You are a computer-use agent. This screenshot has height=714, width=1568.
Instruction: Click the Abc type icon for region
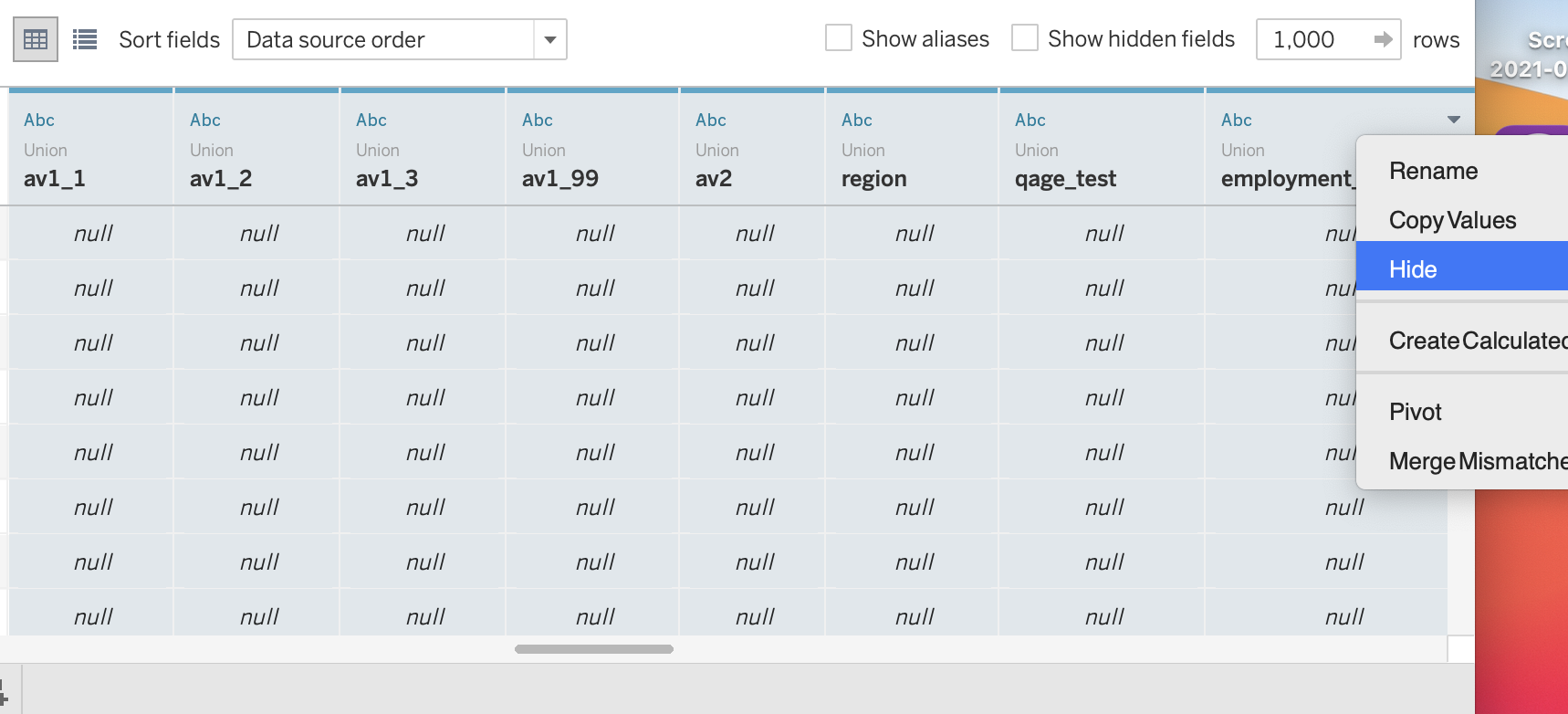(857, 120)
